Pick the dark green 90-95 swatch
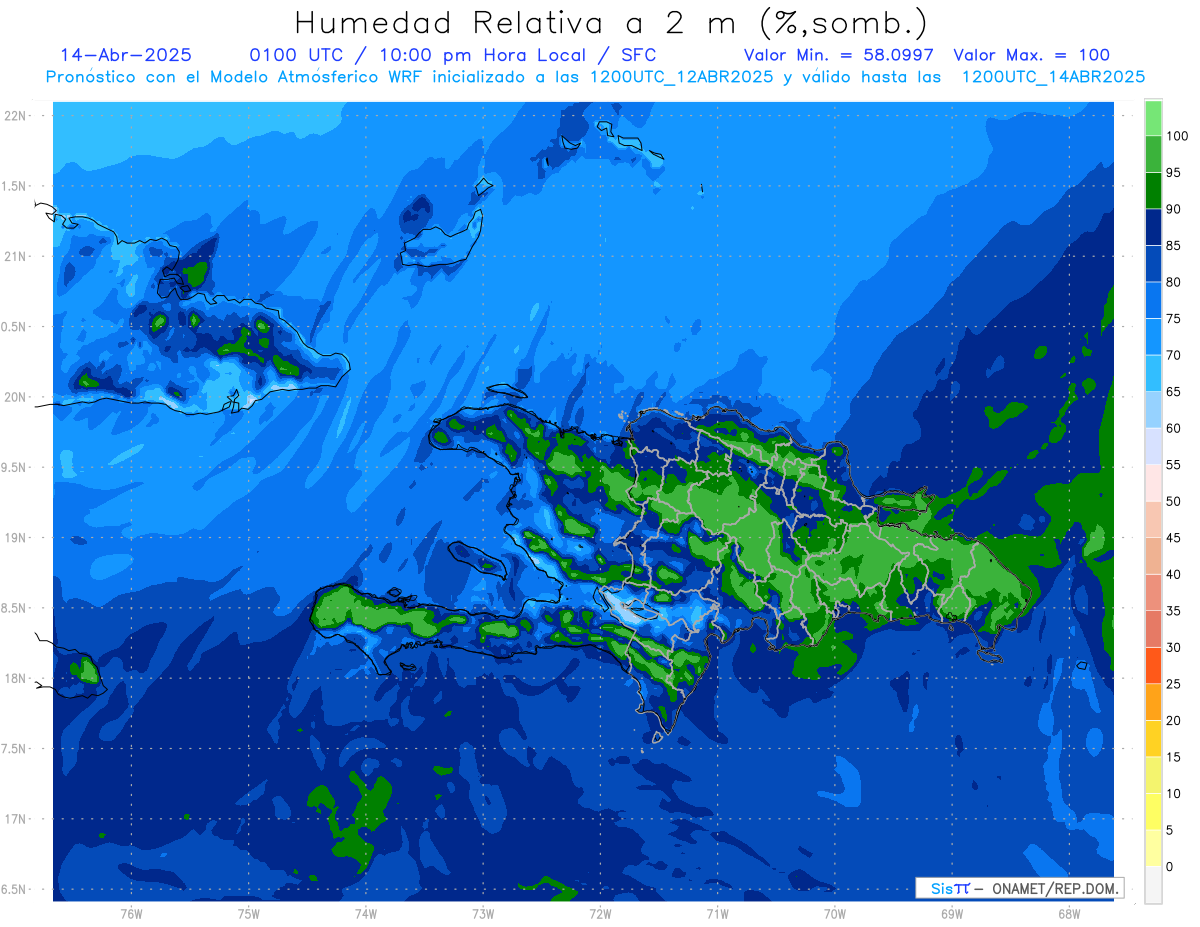 (x=1153, y=191)
